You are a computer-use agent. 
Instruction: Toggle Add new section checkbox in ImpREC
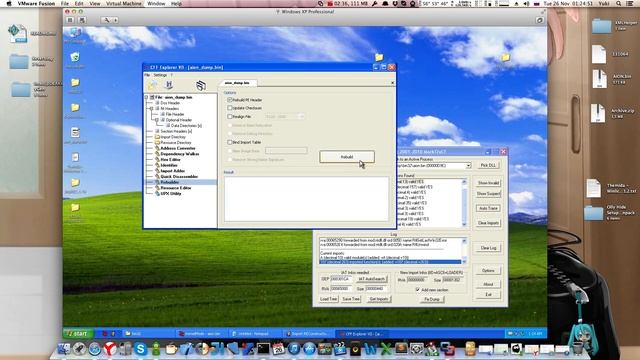click(418, 289)
